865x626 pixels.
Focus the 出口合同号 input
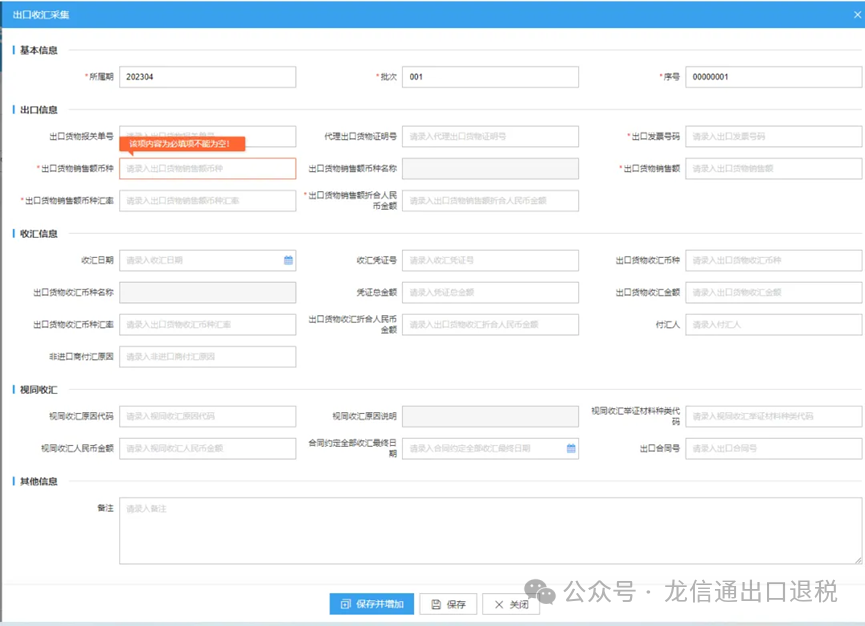773,448
